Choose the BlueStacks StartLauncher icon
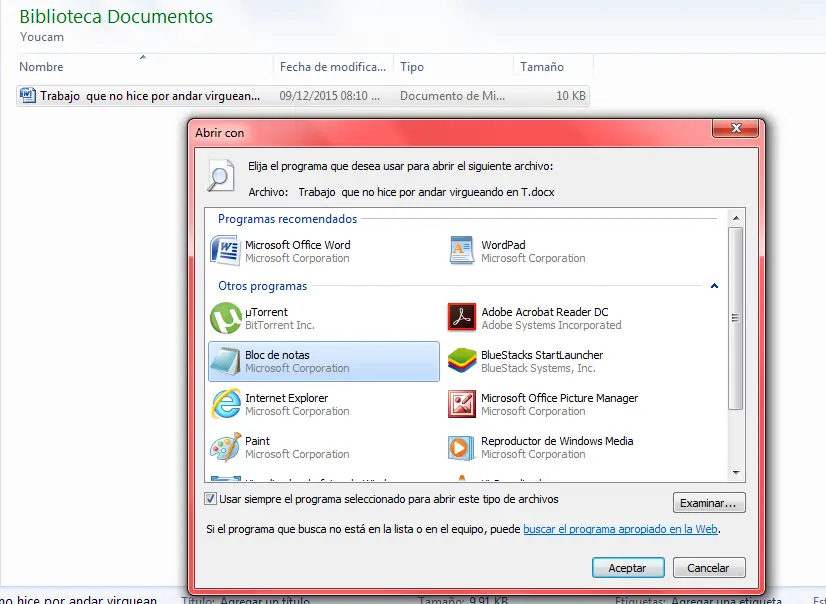The image size is (826, 604). [461, 361]
